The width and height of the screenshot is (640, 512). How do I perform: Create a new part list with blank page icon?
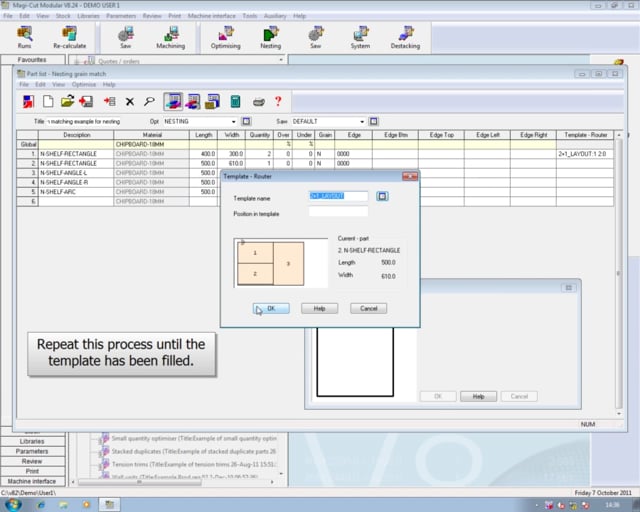point(48,101)
